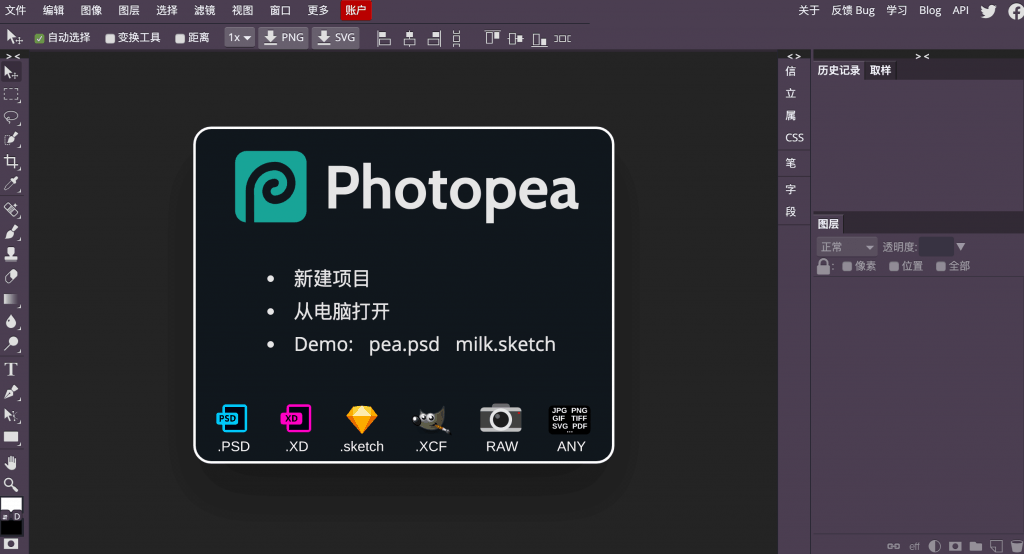The width and height of the screenshot is (1024, 554).
Task: Click the align bottom edges icon
Action: click(539, 39)
